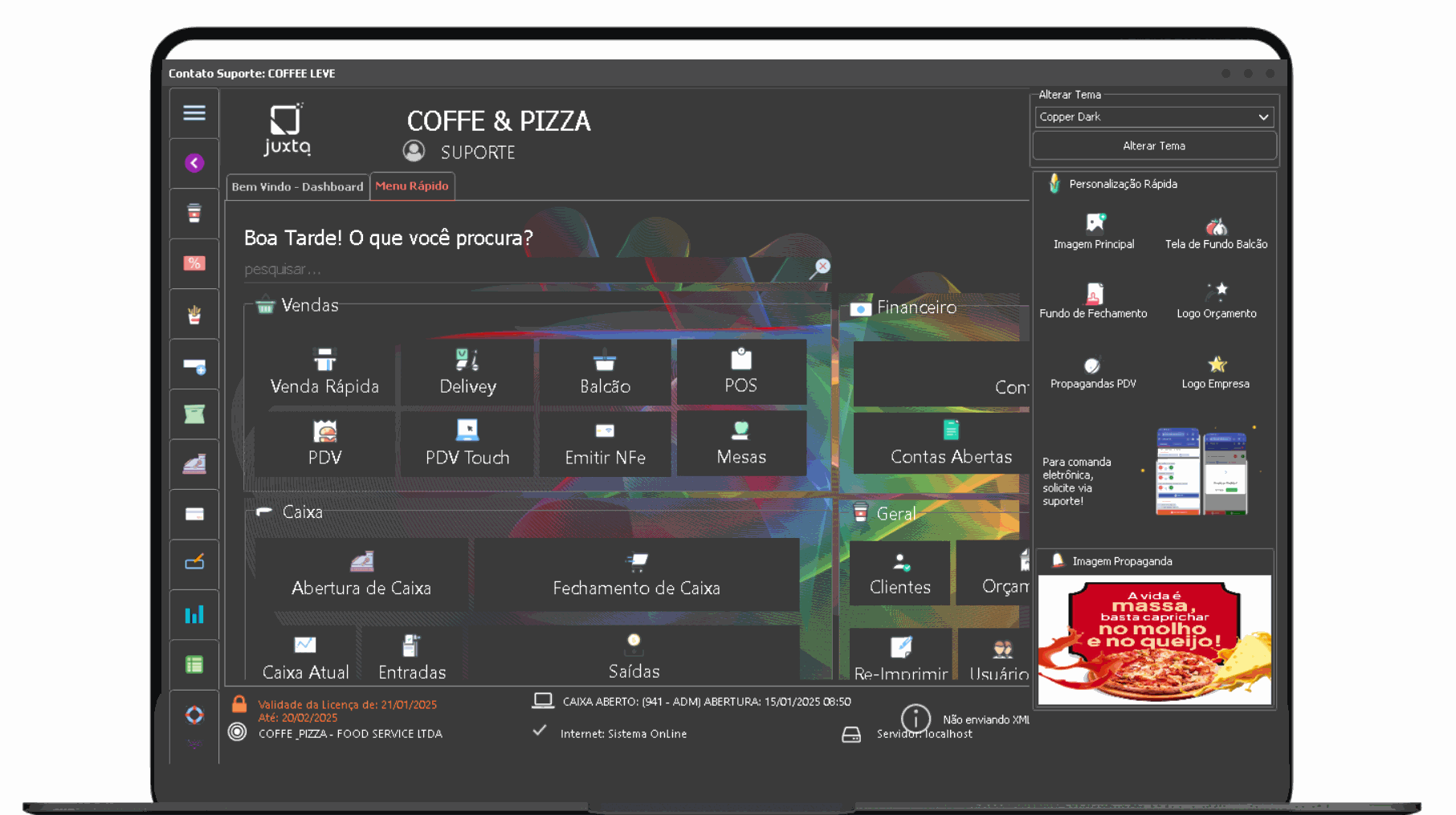Screen dimensions: 1456x815
Task: Open Abertura de Caixa
Action: (361, 574)
